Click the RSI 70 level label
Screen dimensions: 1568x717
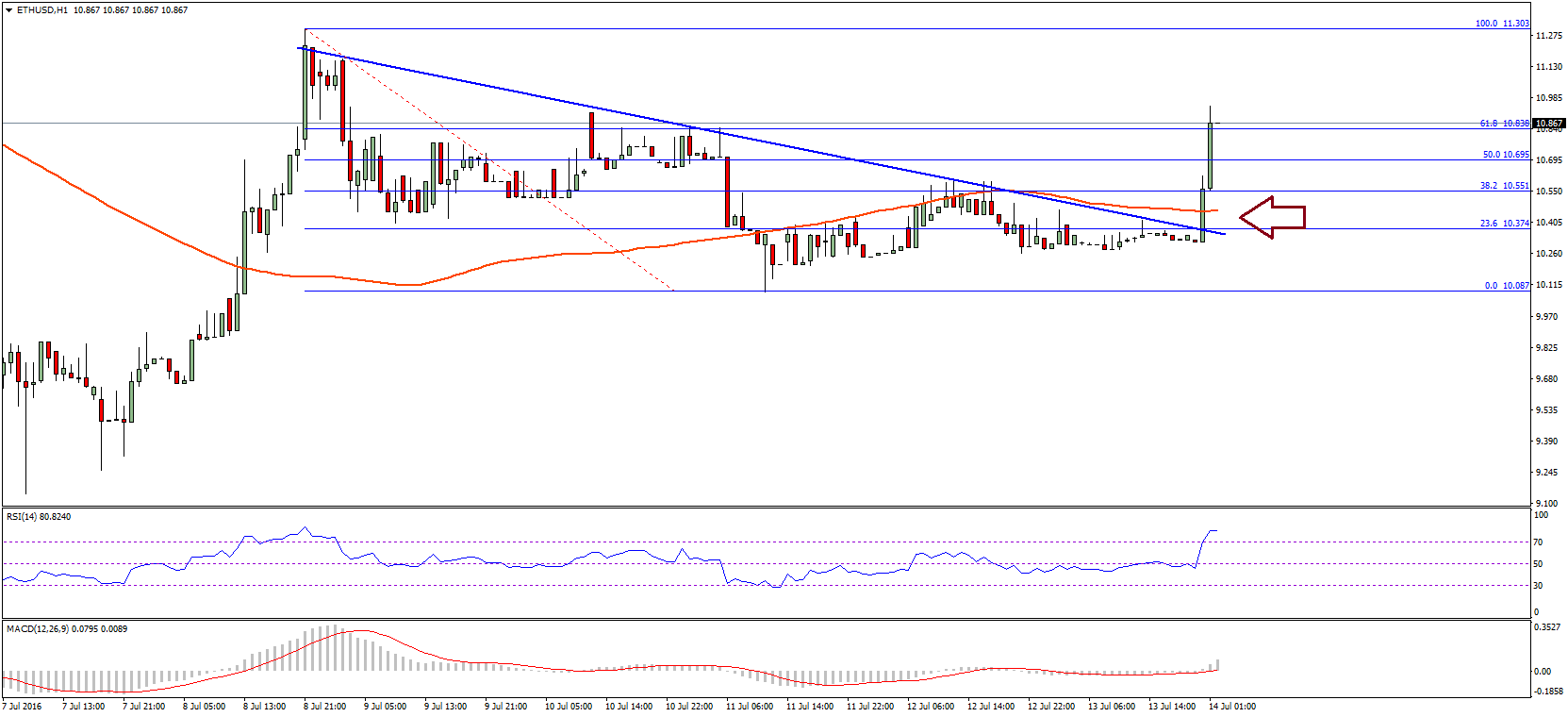coord(1538,542)
